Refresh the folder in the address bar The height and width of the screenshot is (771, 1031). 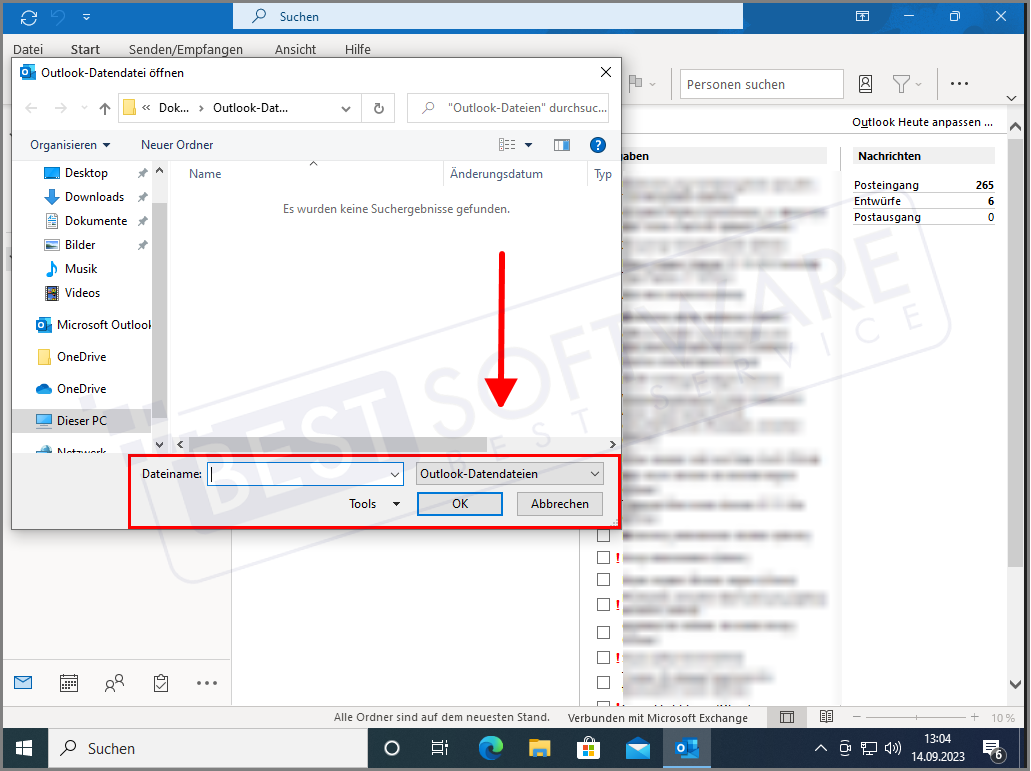click(x=378, y=108)
